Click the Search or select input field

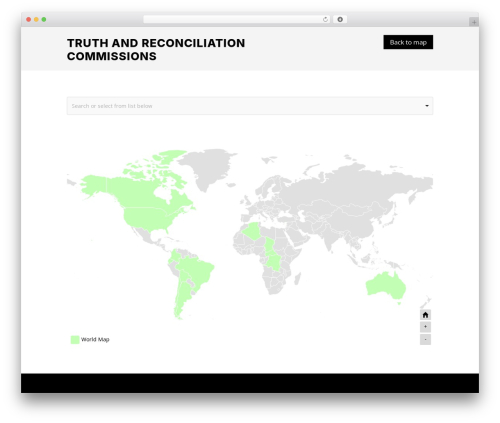(250, 106)
